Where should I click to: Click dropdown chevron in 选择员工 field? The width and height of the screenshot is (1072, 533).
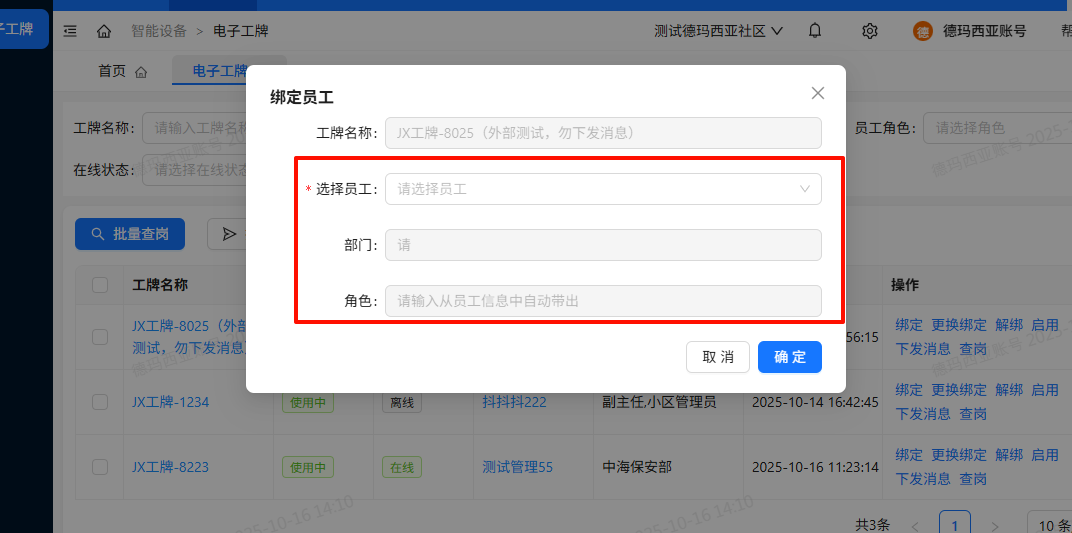[x=805, y=189]
